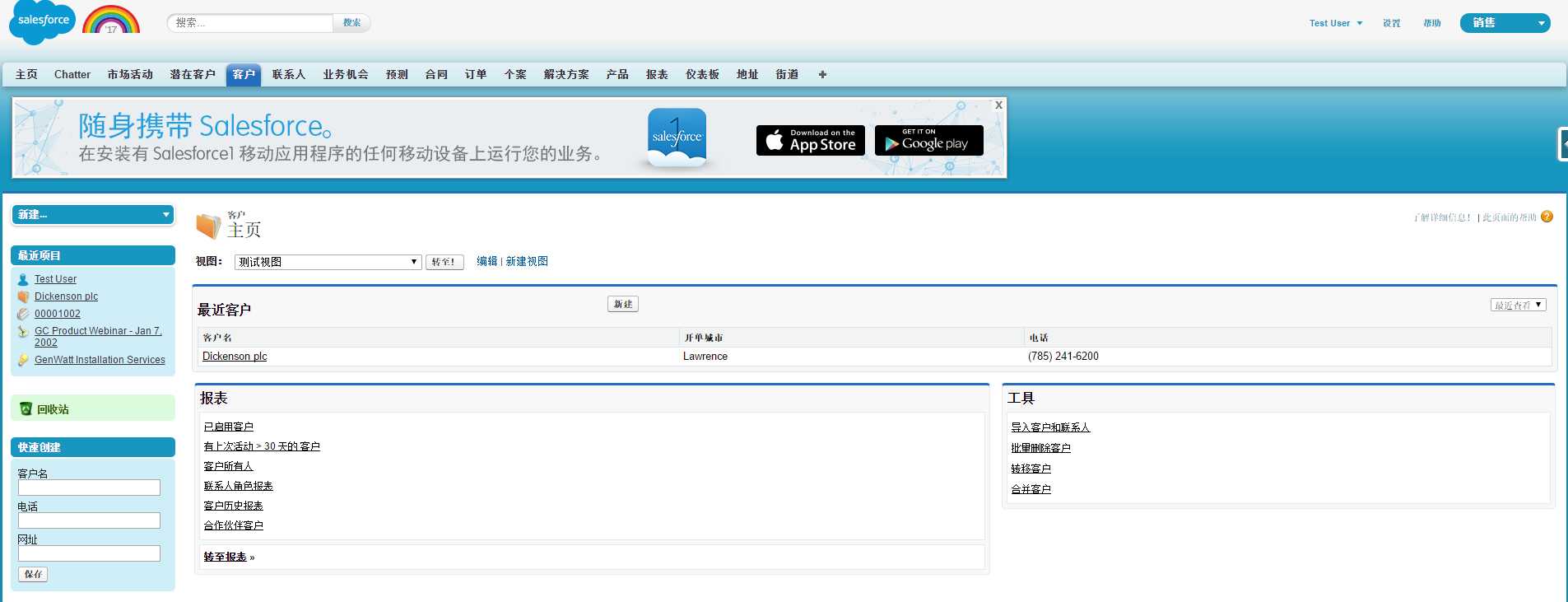
Task: Open the 联系人 tab
Action: click(289, 74)
